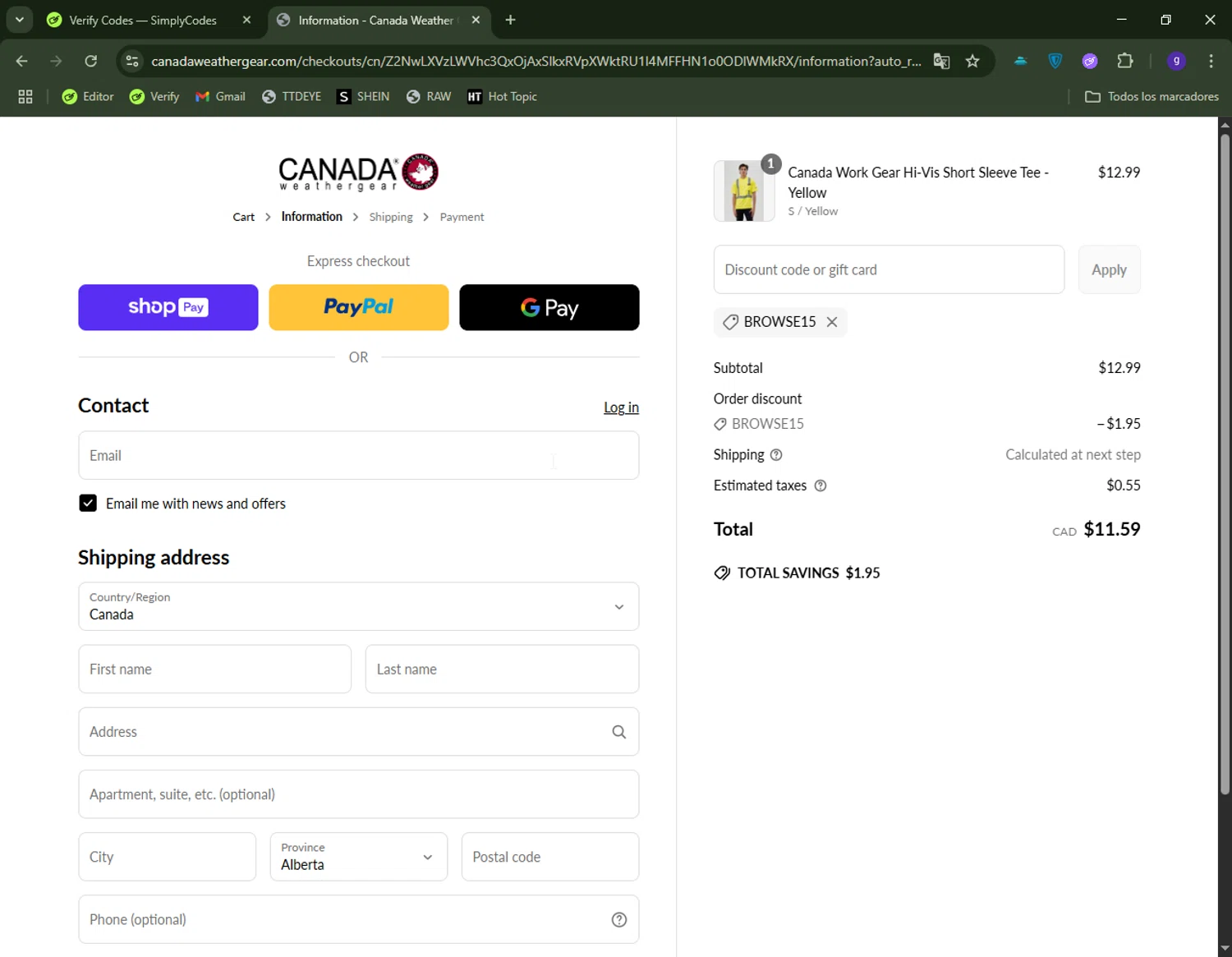Open the apps grid in bookmarks bar
Image resolution: width=1232 pixels, height=957 pixels.
coord(25,96)
